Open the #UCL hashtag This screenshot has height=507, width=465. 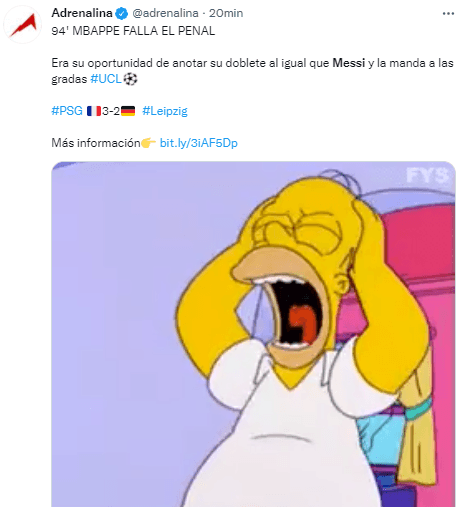click(106, 79)
